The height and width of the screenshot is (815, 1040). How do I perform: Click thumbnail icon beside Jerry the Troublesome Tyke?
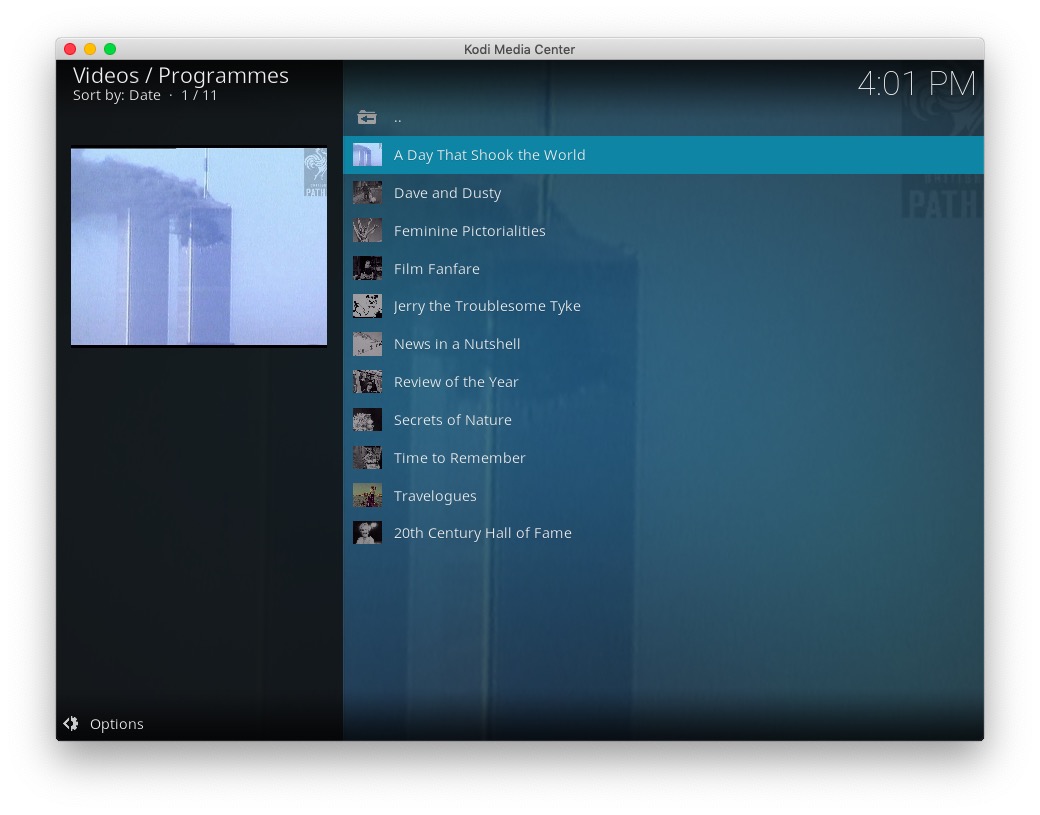pos(367,306)
